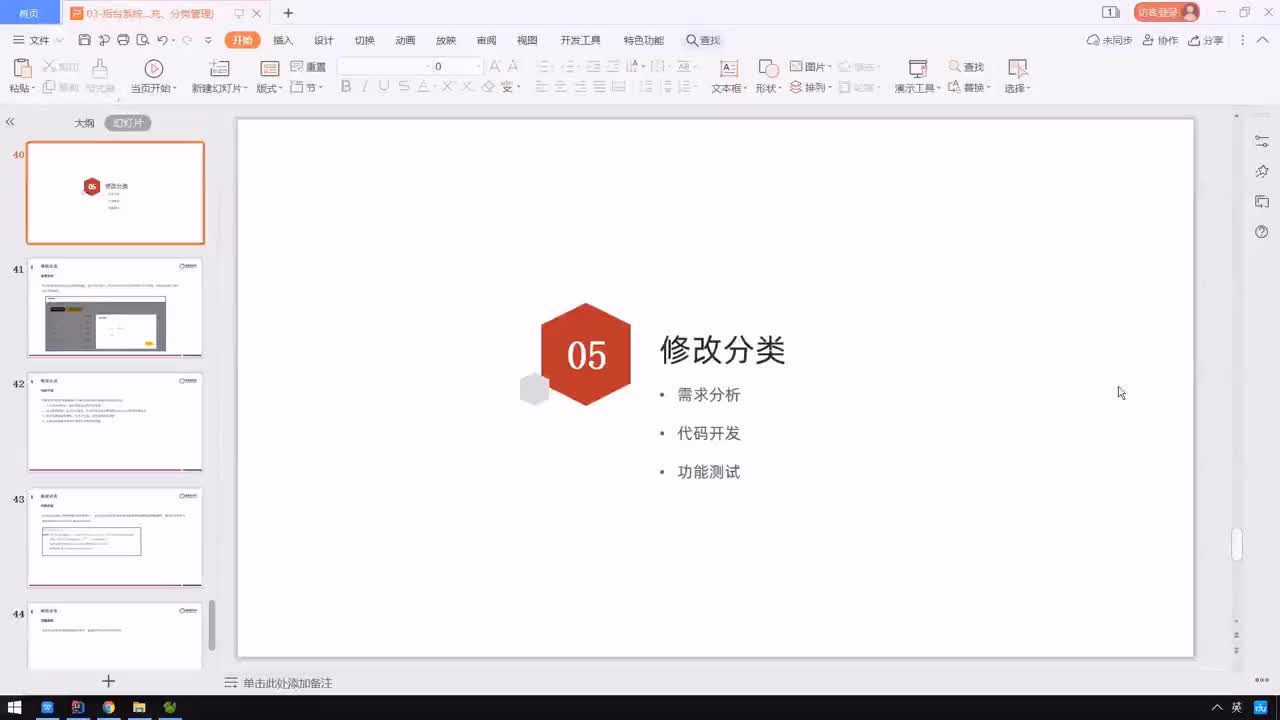Open Chrome from the taskbar
Viewport: 1280px width, 720px height.
pyautogui.click(x=108, y=707)
